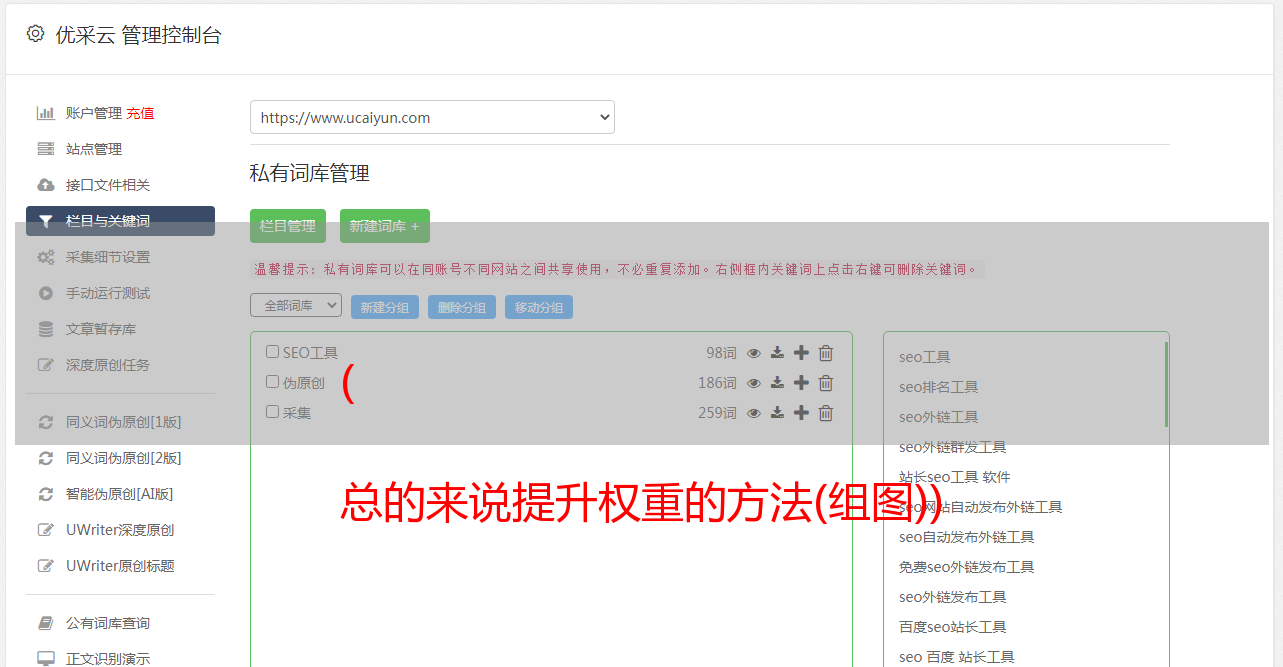
Task: Open UWriter原创标题
Action: click(120, 566)
